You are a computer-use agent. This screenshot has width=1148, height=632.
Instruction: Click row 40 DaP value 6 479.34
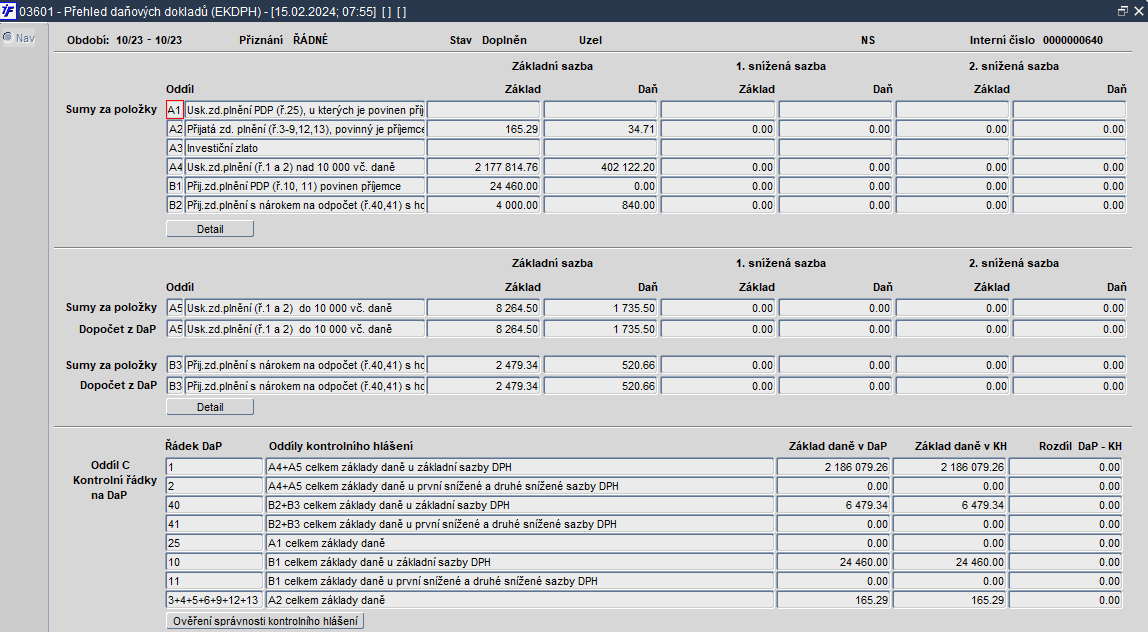(833, 505)
